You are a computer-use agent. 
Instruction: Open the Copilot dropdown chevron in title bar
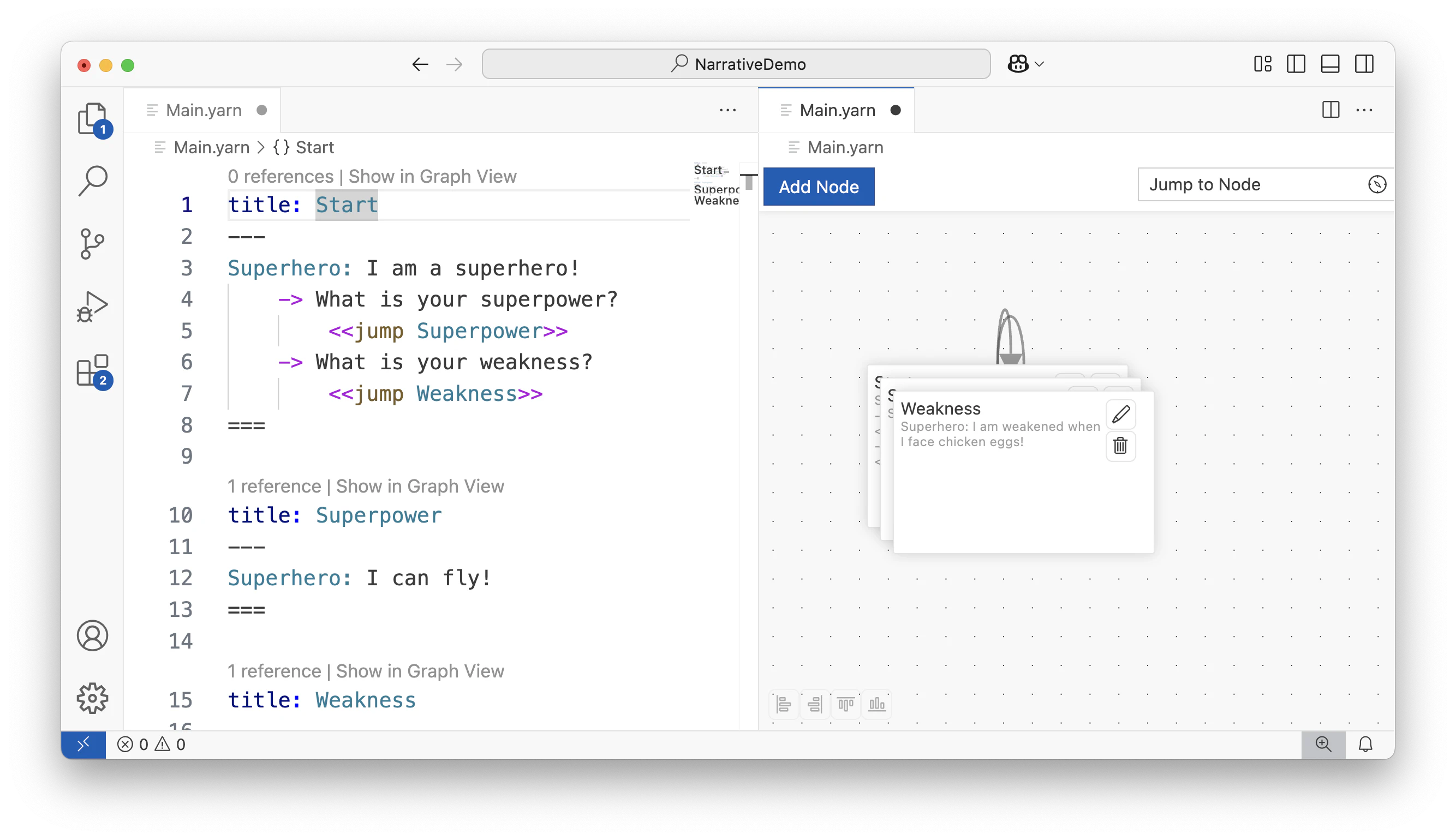[1040, 64]
